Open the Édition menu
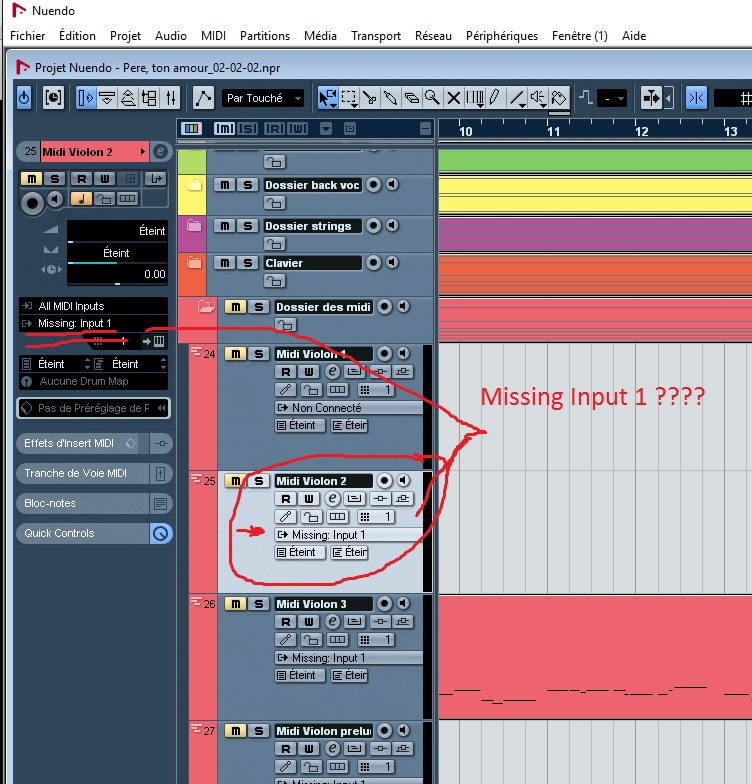Screen dimensions: 752x784 pyautogui.click(x=77, y=36)
